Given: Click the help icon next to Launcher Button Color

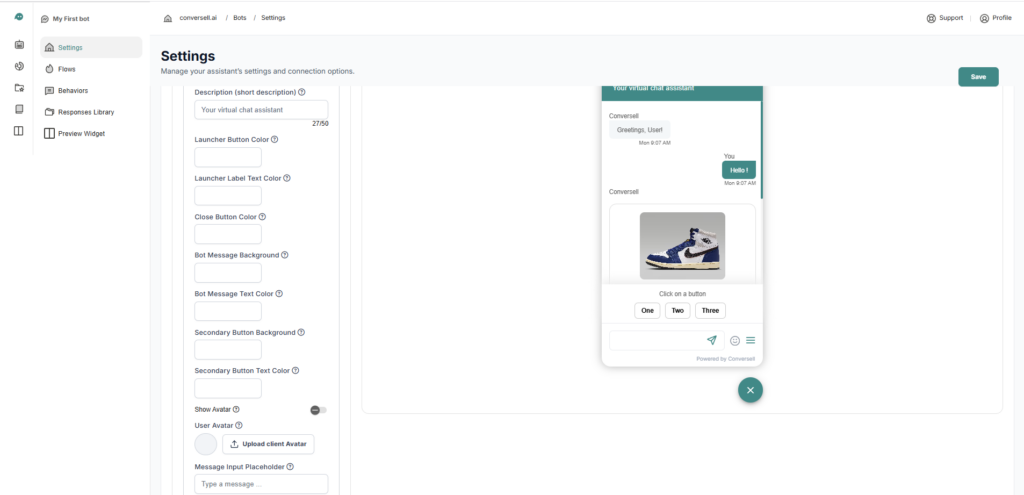Looking at the screenshot, I should coord(275,139).
